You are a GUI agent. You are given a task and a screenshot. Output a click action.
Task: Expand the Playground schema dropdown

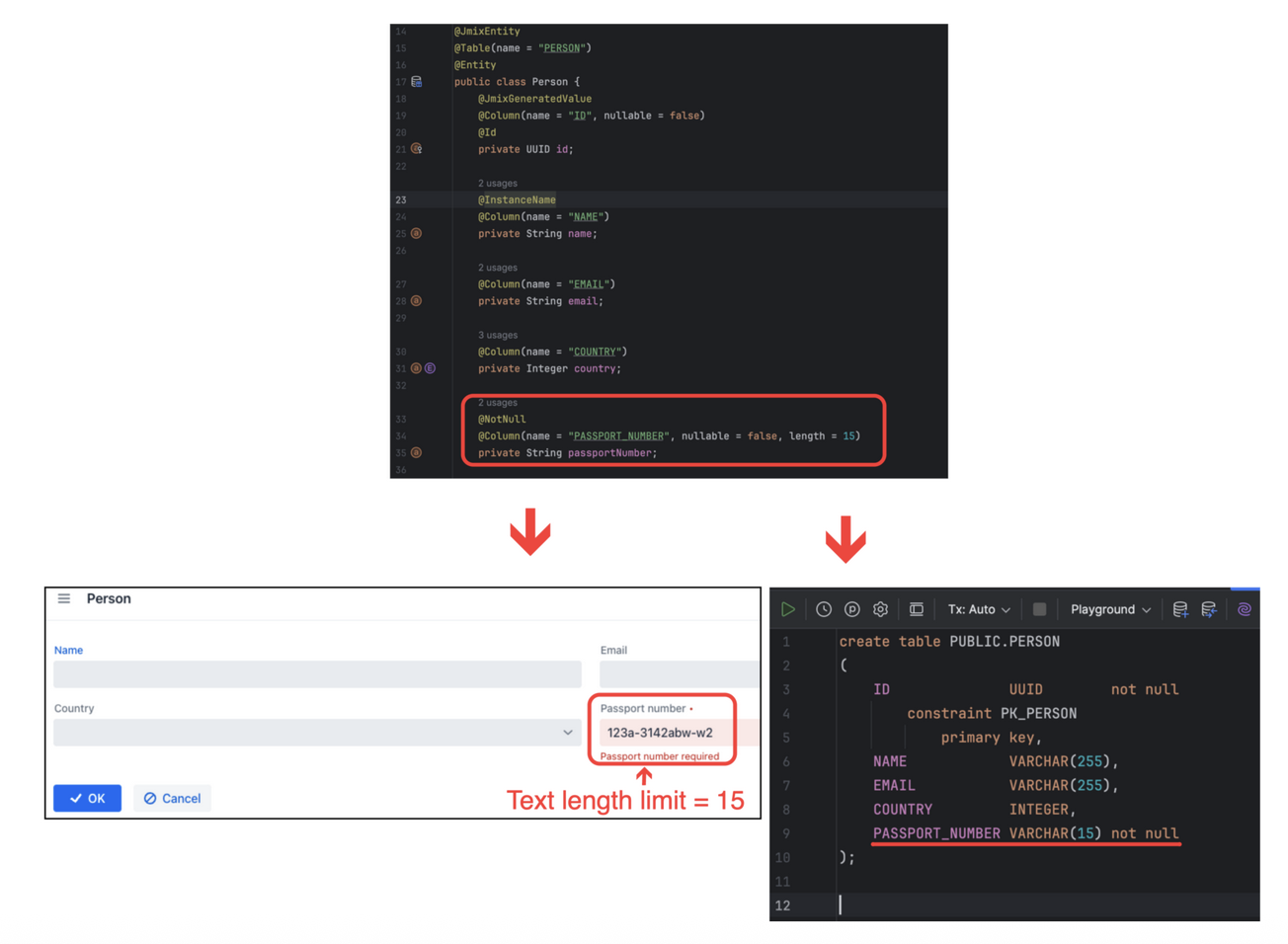click(1110, 609)
